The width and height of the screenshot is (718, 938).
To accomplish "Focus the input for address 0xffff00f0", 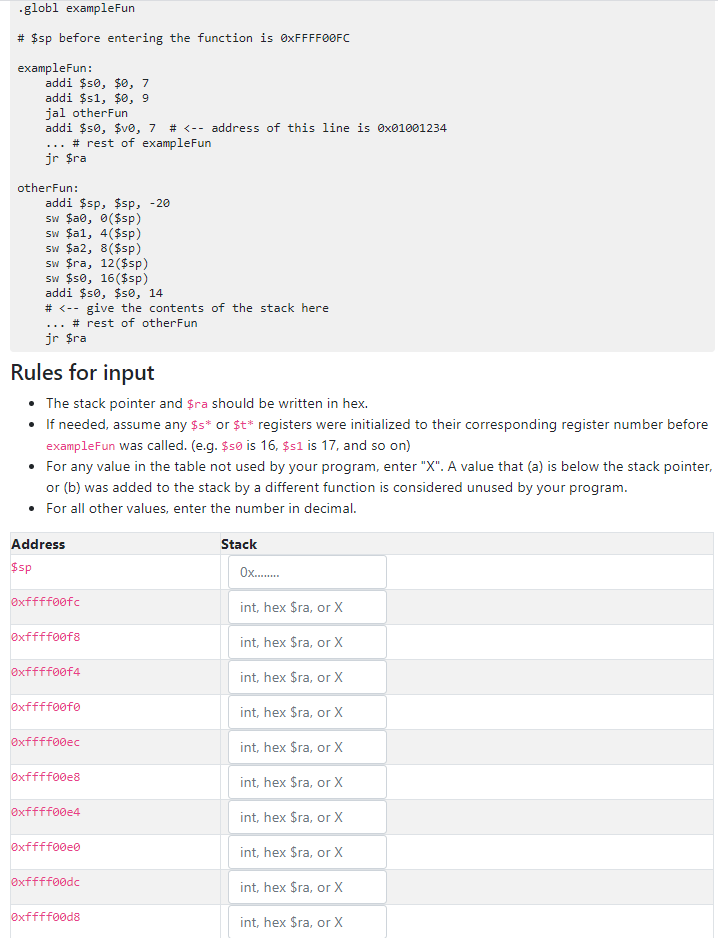I will (306, 712).
